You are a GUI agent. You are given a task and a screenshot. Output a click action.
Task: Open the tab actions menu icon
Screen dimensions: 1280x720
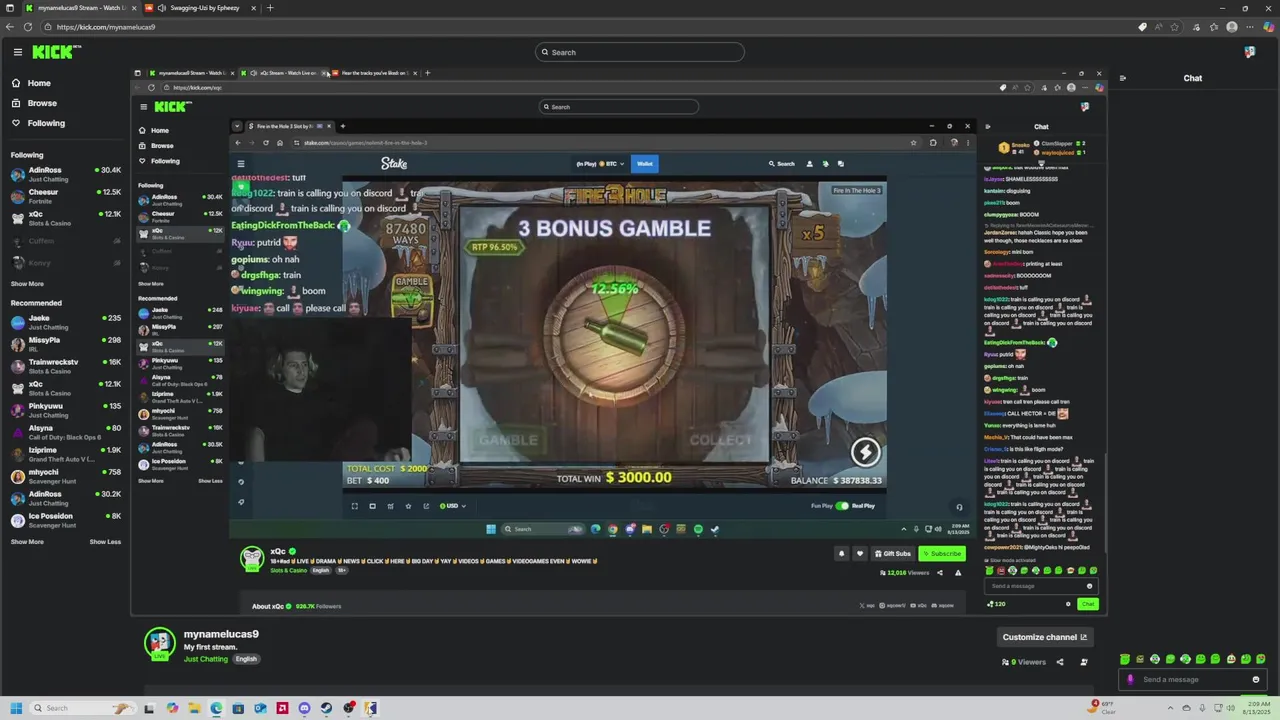point(8,8)
